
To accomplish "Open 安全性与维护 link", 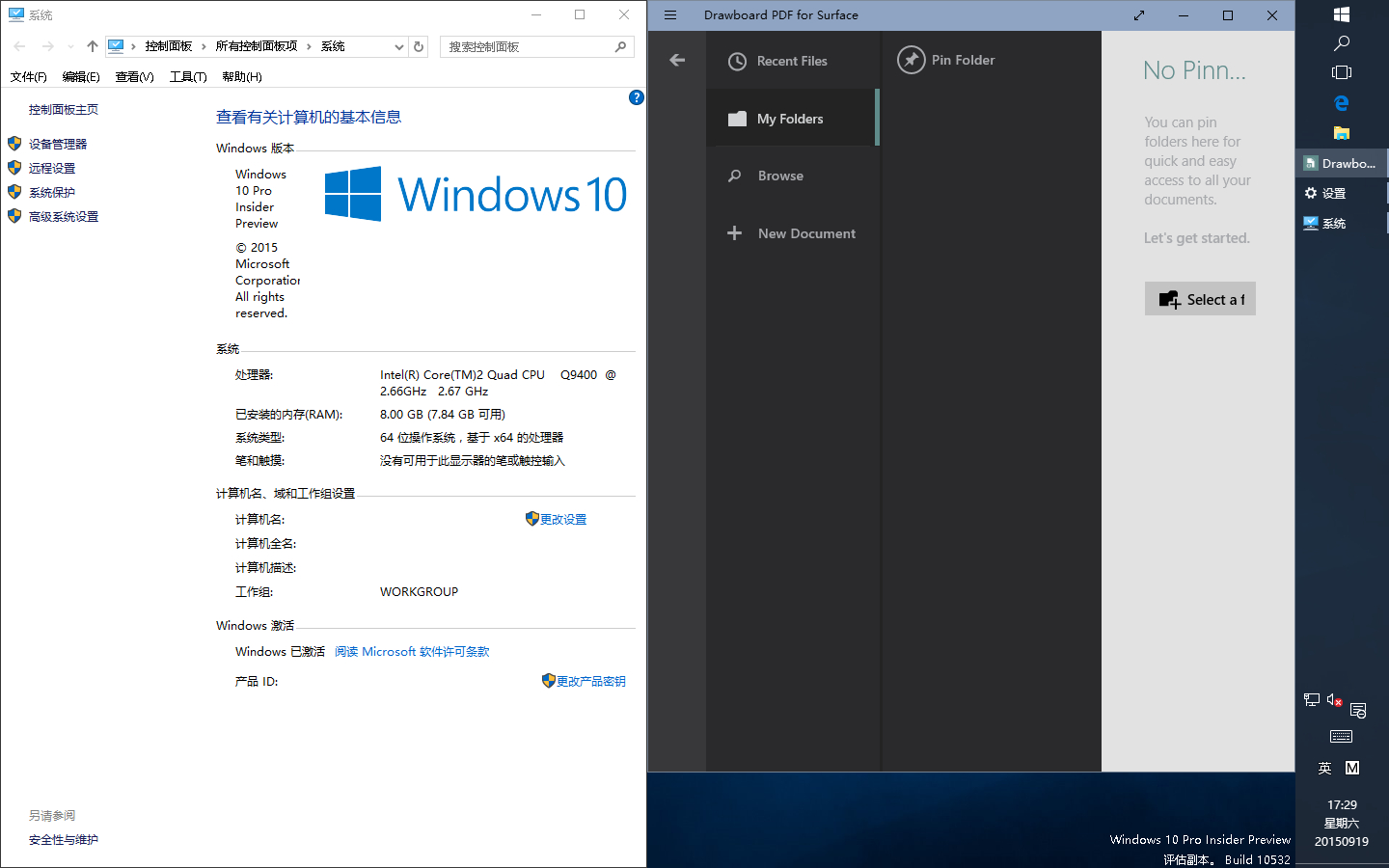I will coord(64,840).
